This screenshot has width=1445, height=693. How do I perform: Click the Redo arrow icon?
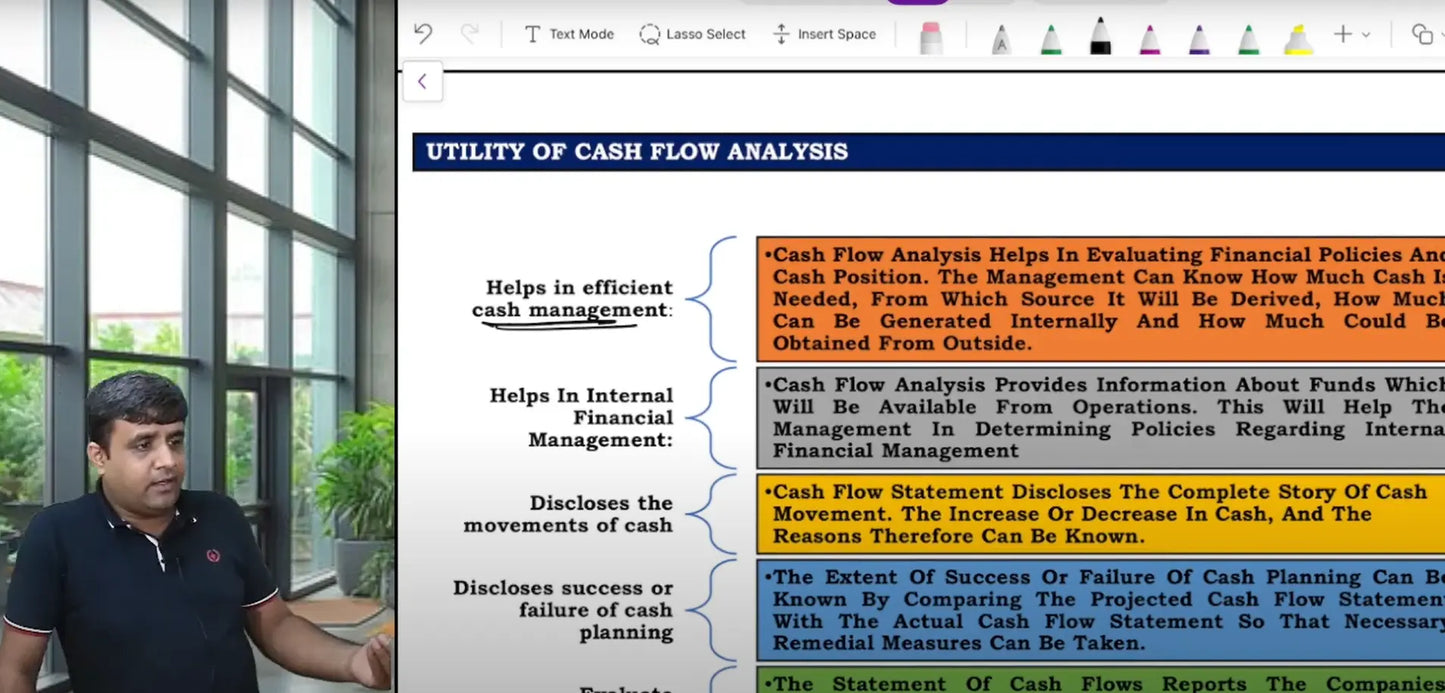[x=469, y=34]
